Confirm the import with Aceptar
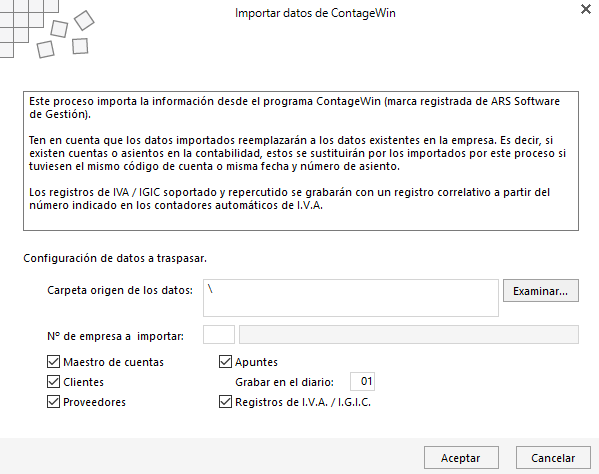The image size is (599, 474). coord(461,458)
